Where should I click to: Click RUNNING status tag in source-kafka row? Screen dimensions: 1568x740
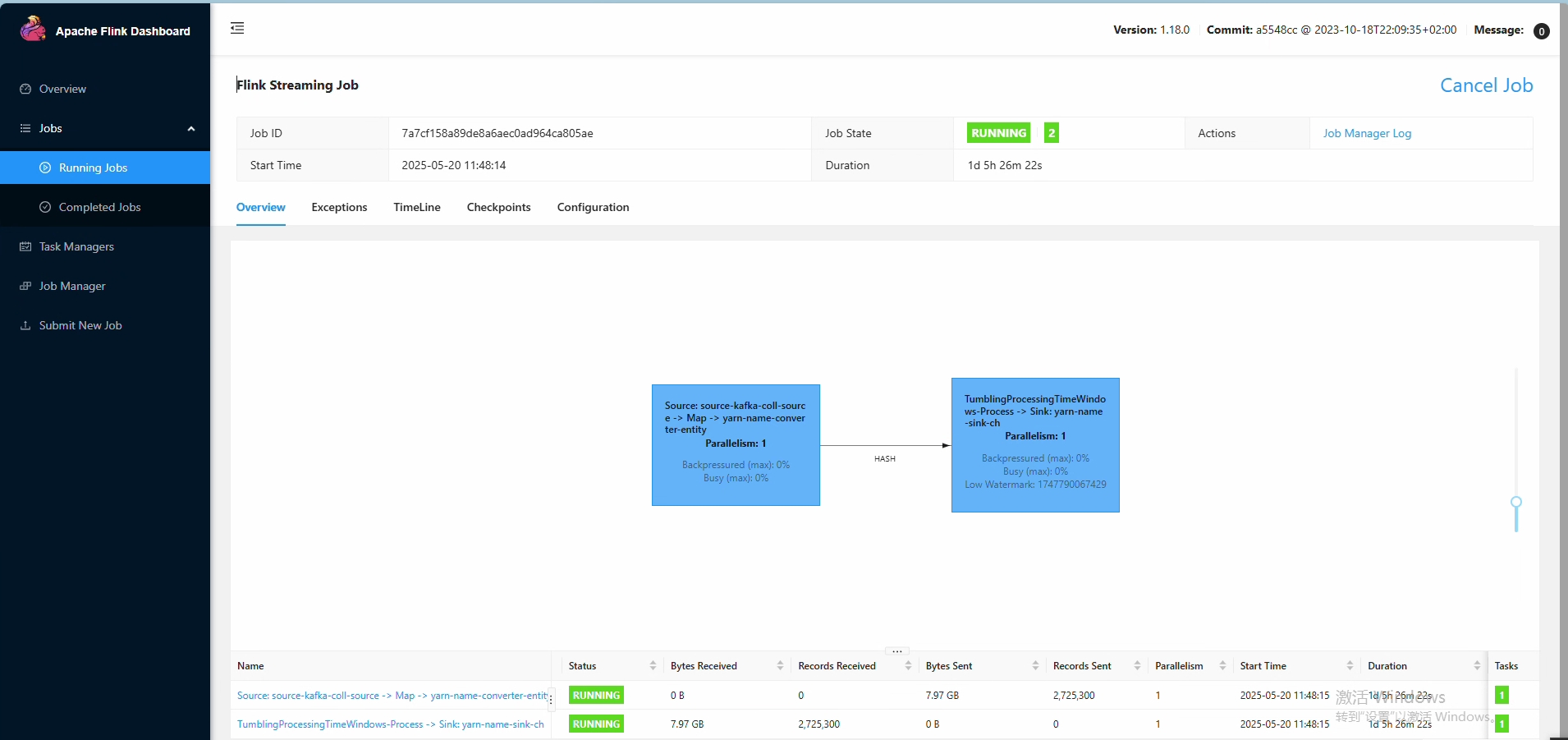(x=596, y=696)
